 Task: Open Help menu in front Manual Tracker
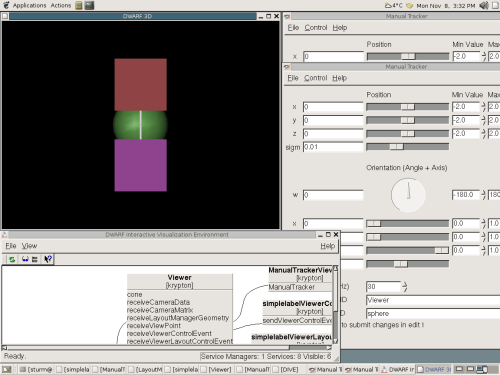coord(340,78)
